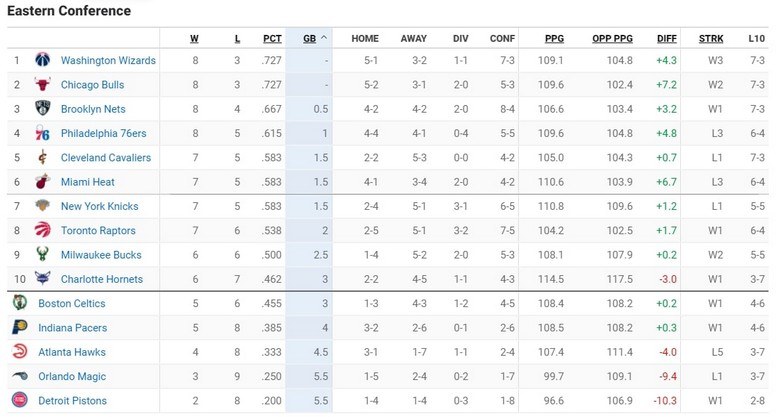Click the Brooklyn Nets logo icon

pos(42,109)
